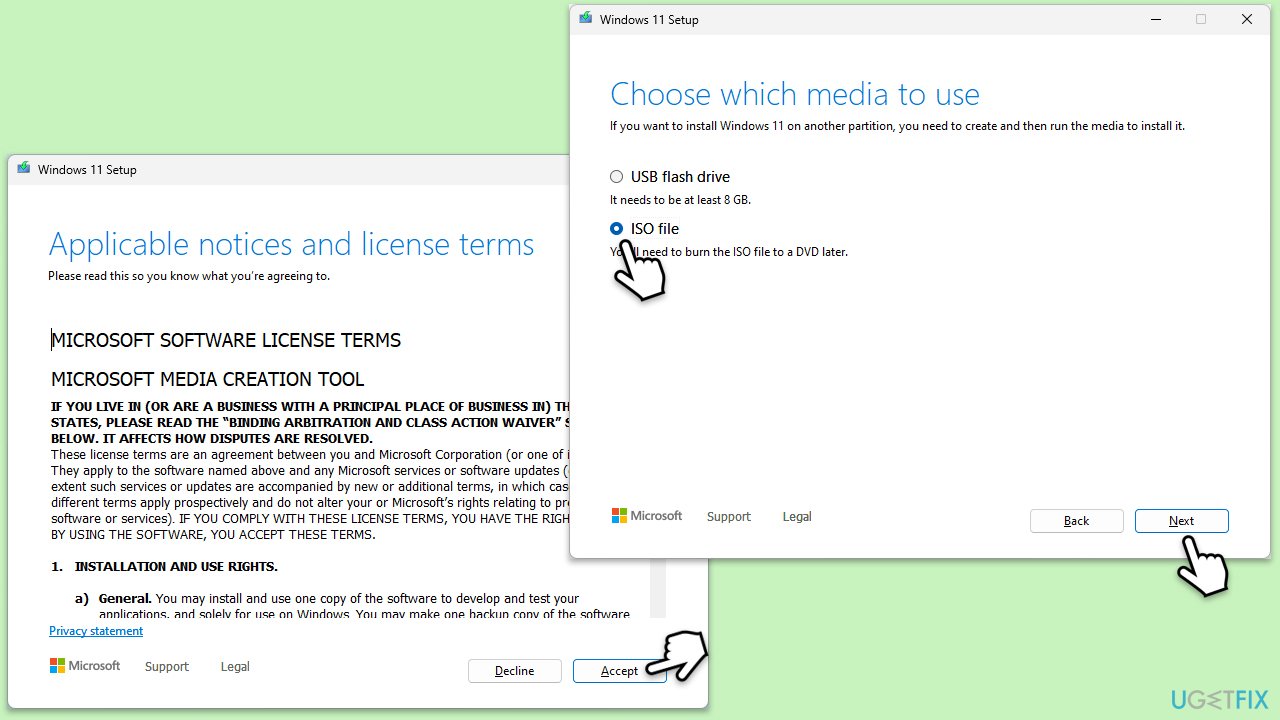
Task: Go Back from the media selection page
Action: coord(1077,521)
